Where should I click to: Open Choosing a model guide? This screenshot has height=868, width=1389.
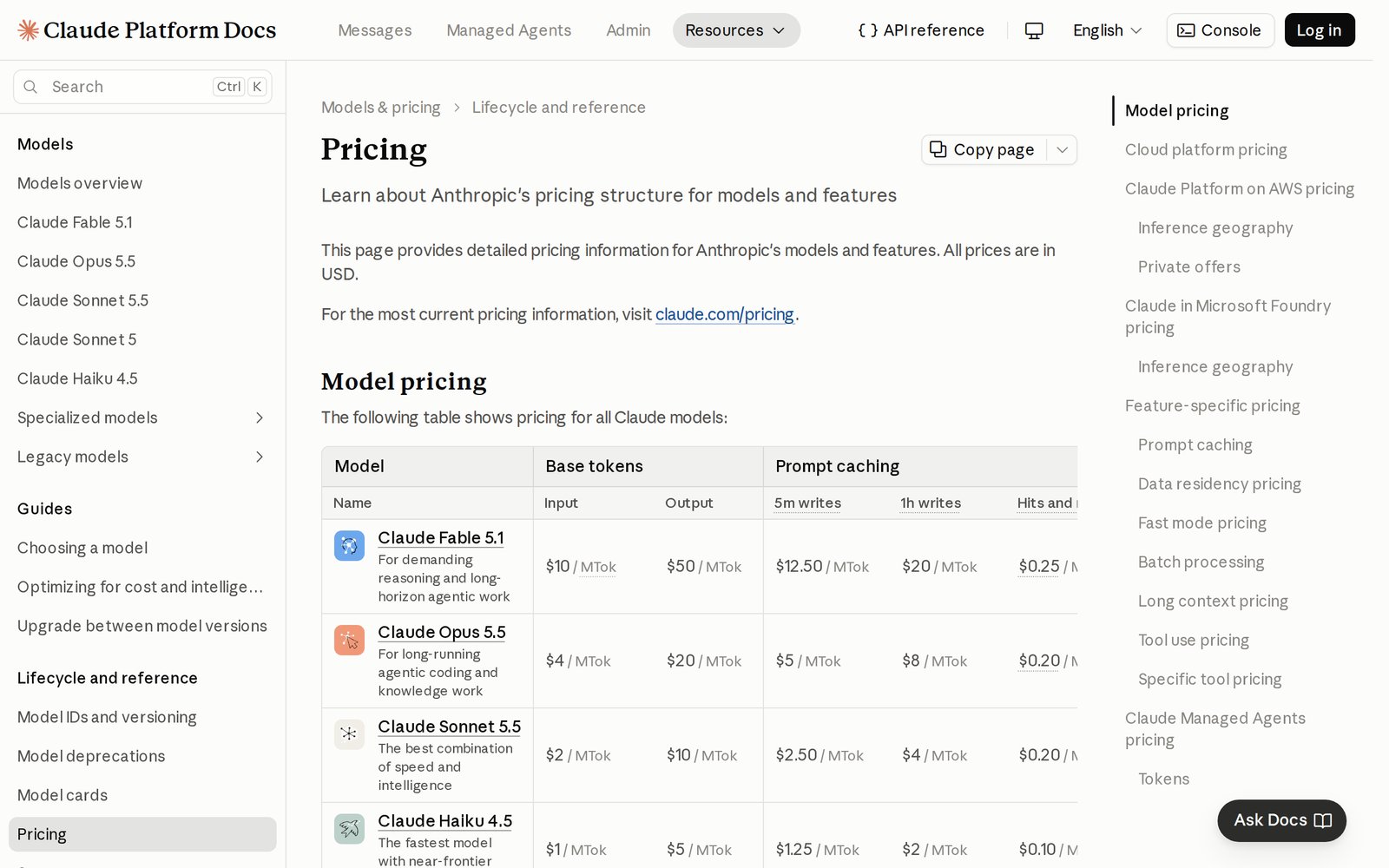(82, 548)
